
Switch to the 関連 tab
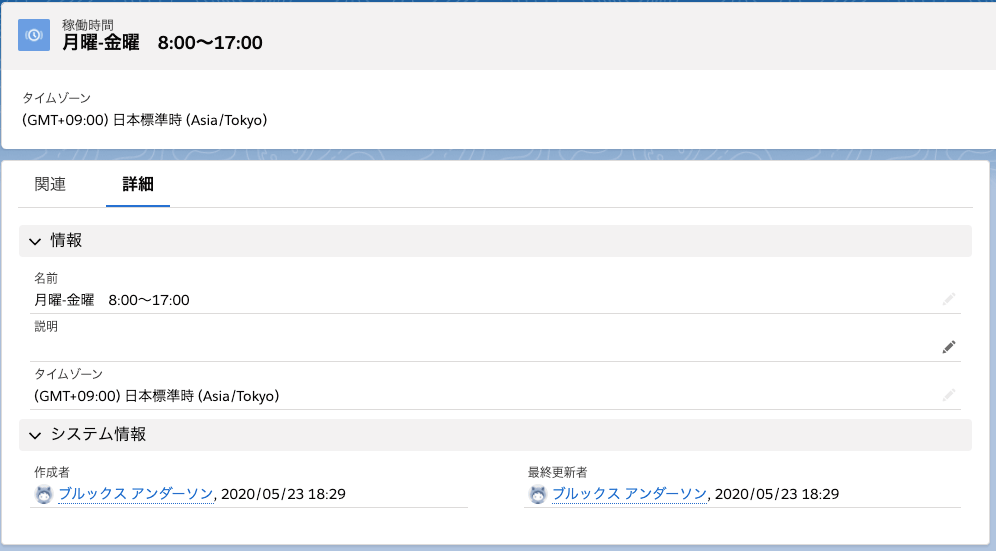(50, 184)
